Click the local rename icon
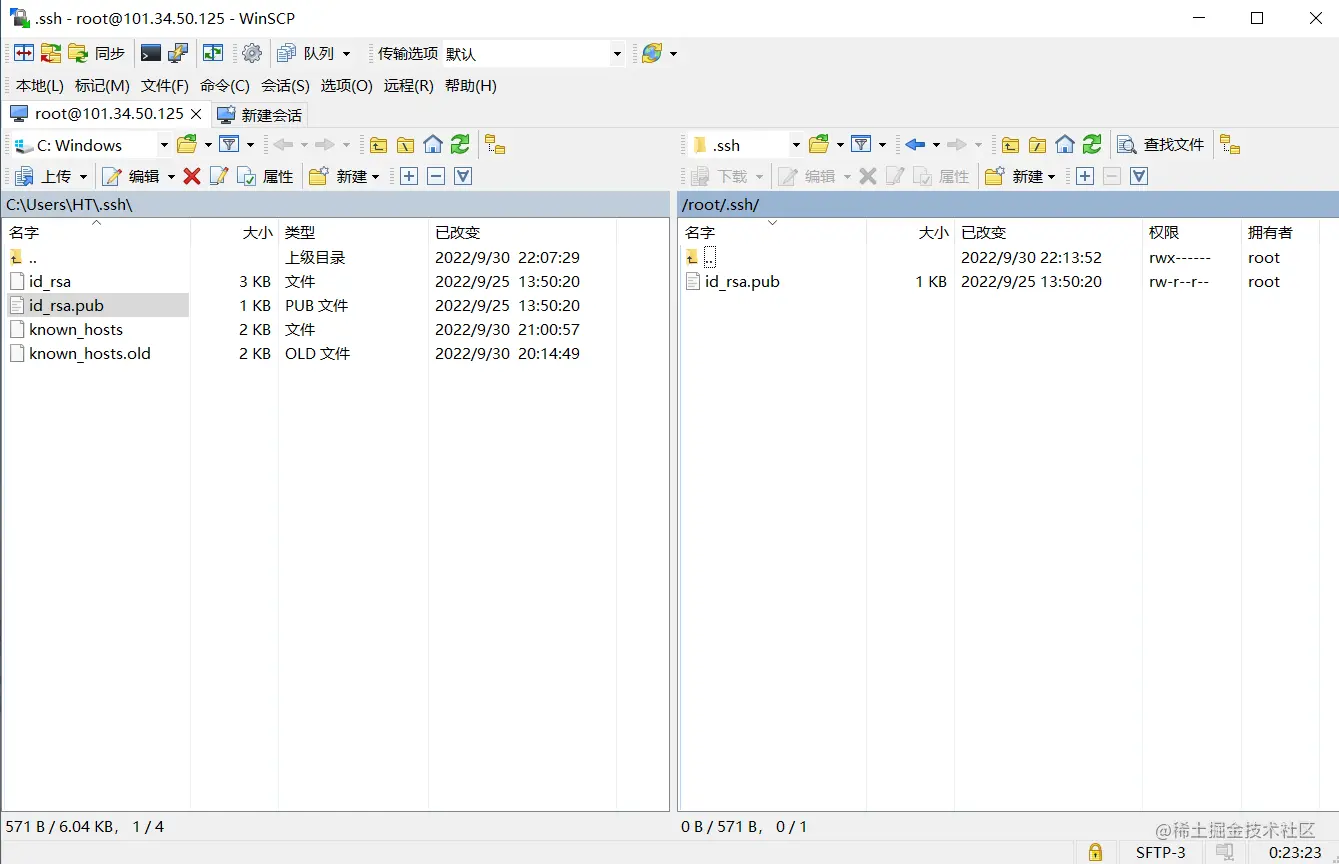Screen dimensions: 1339x864 219,176
